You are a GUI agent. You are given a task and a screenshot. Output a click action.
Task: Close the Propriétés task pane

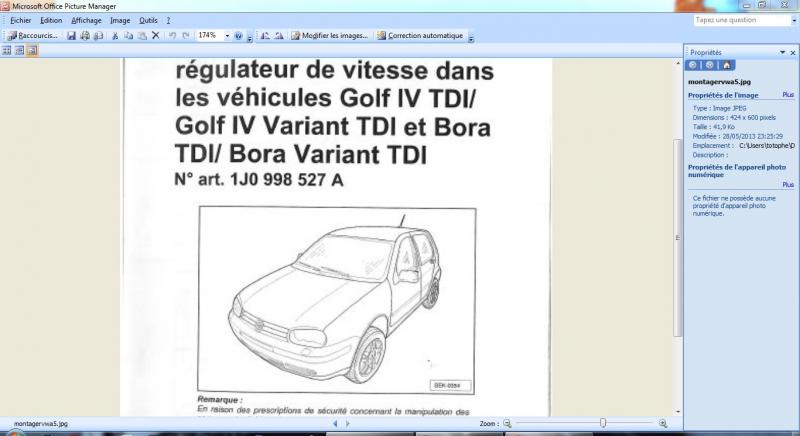click(793, 53)
